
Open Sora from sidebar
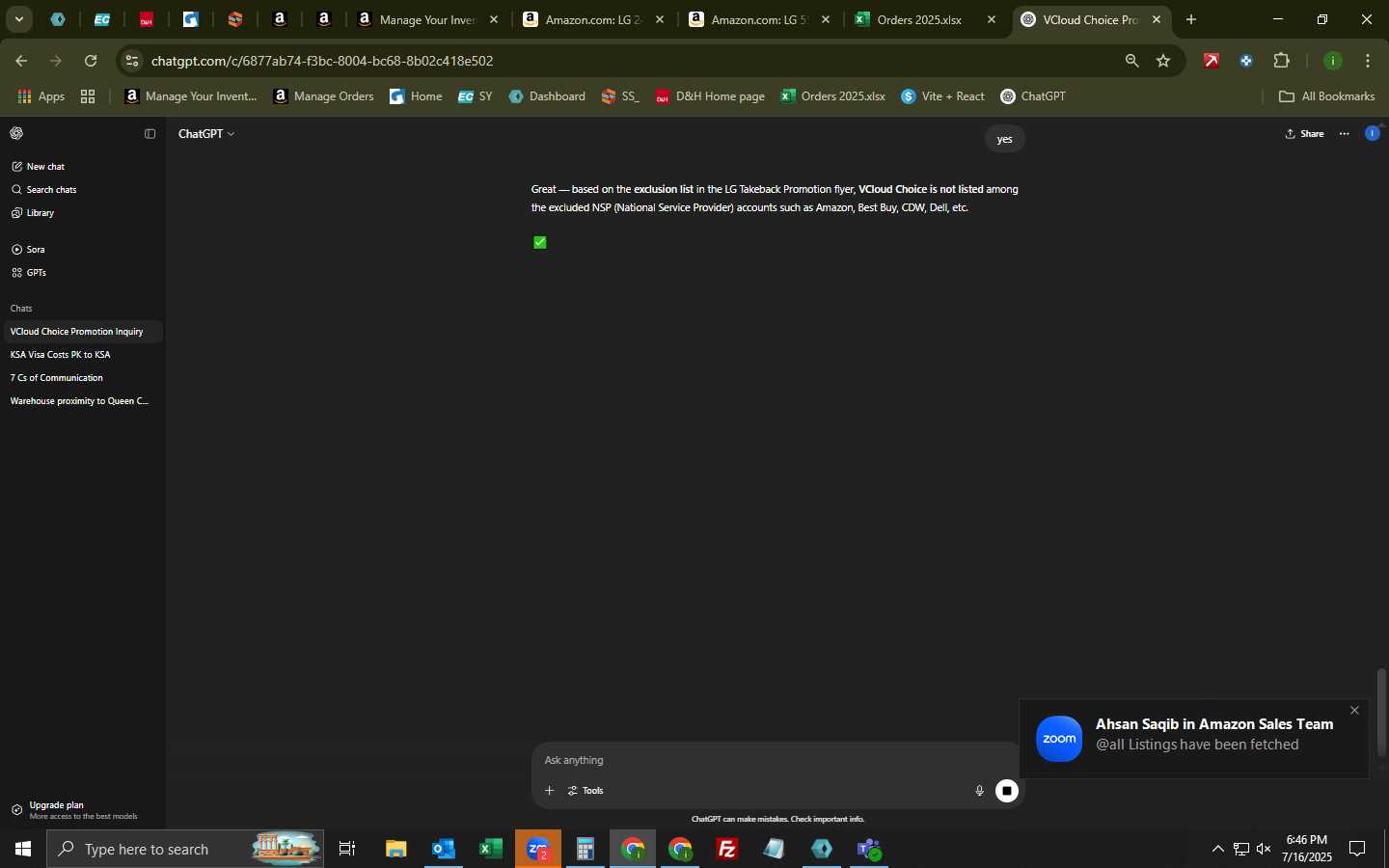[29, 250]
